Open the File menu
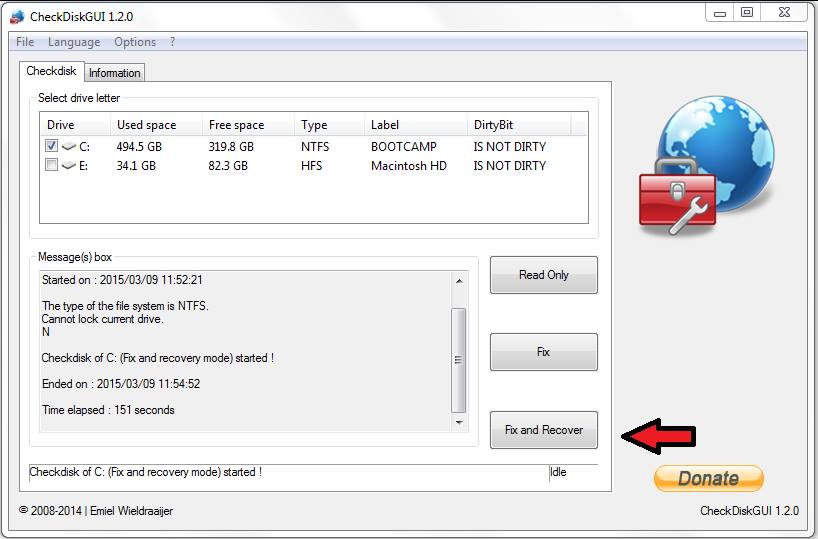 (25, 42)
